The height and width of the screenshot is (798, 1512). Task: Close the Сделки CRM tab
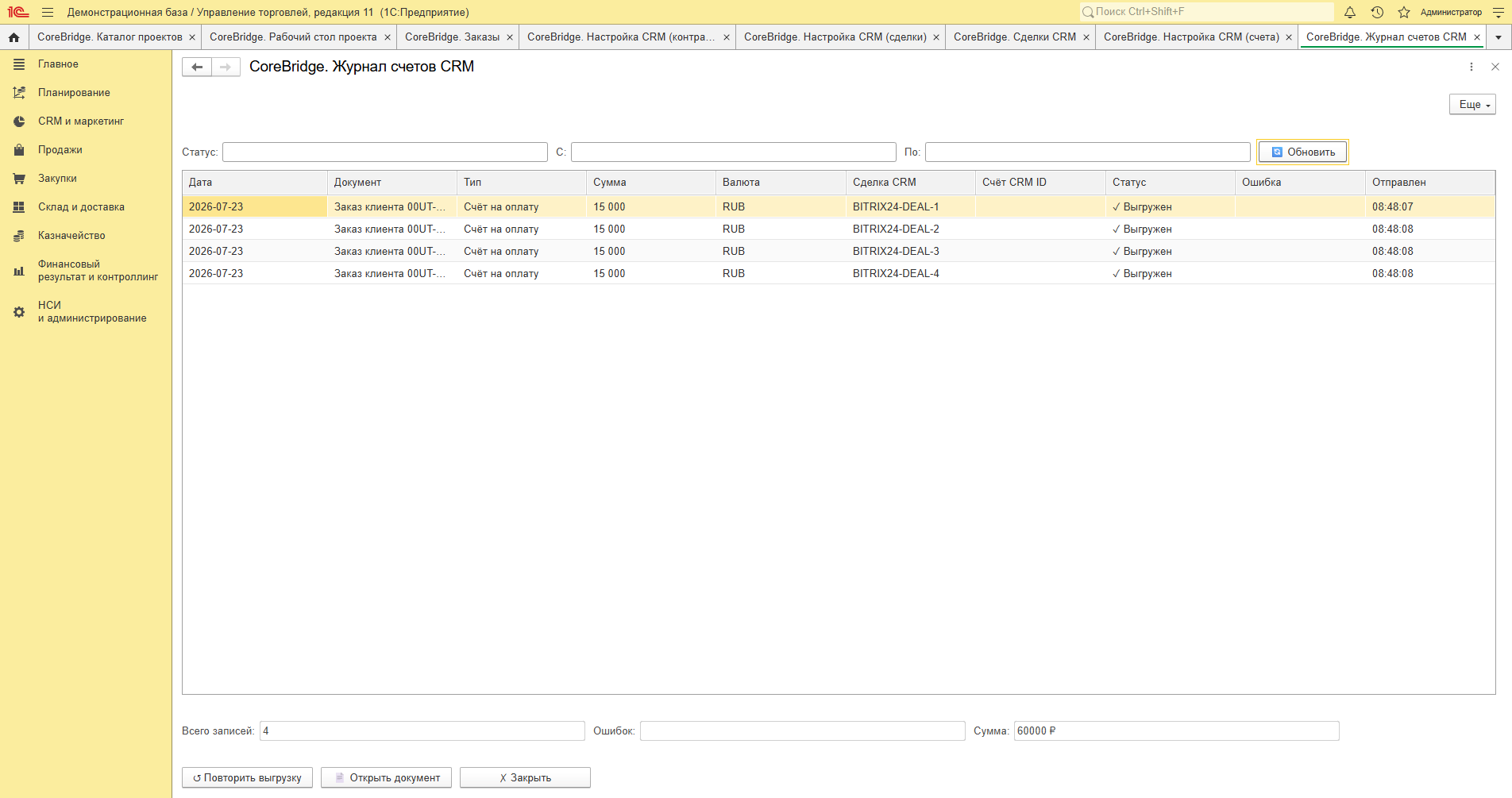(1086, 37)
